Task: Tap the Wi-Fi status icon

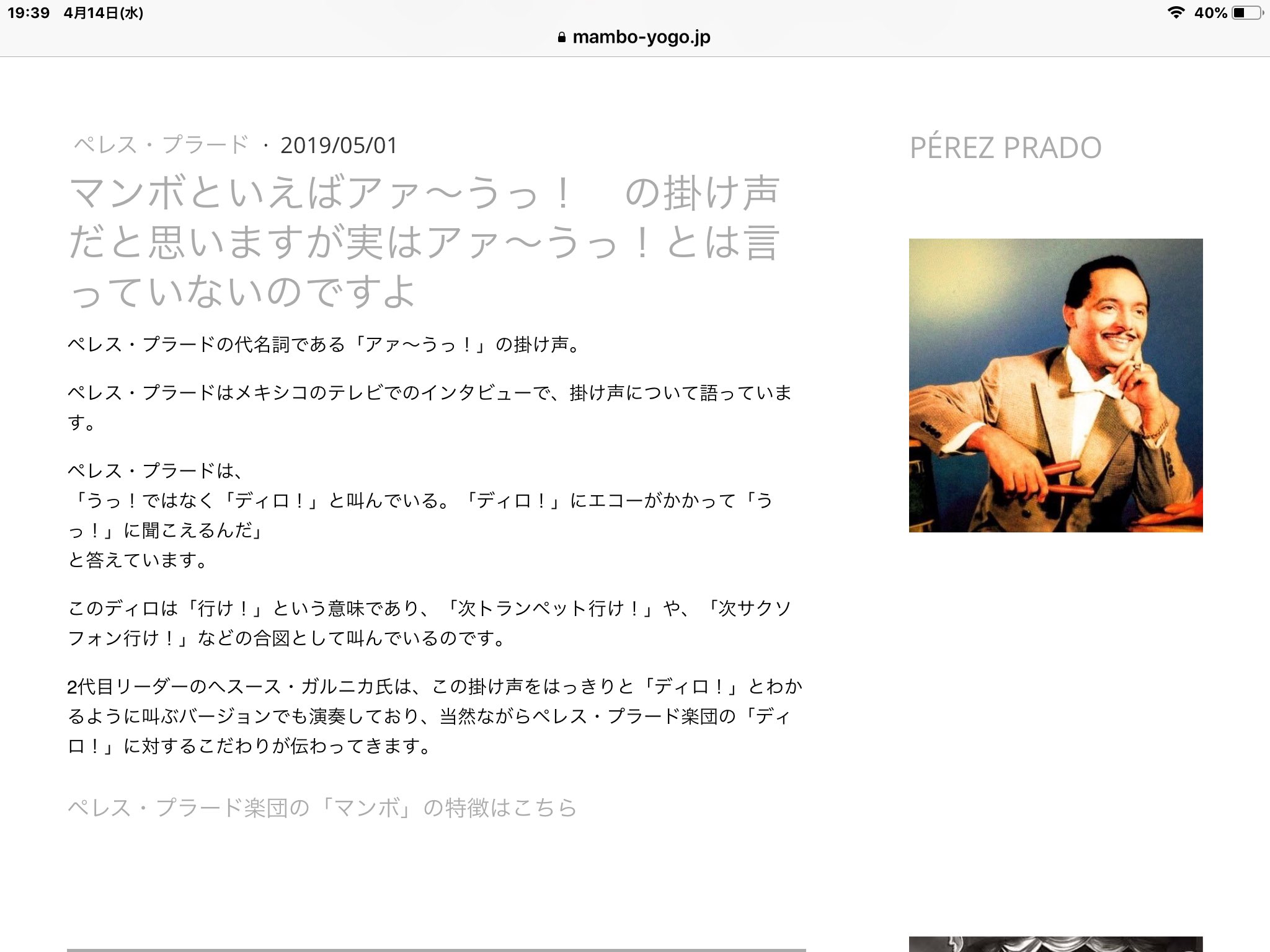Action: (x=1175, y=12)
